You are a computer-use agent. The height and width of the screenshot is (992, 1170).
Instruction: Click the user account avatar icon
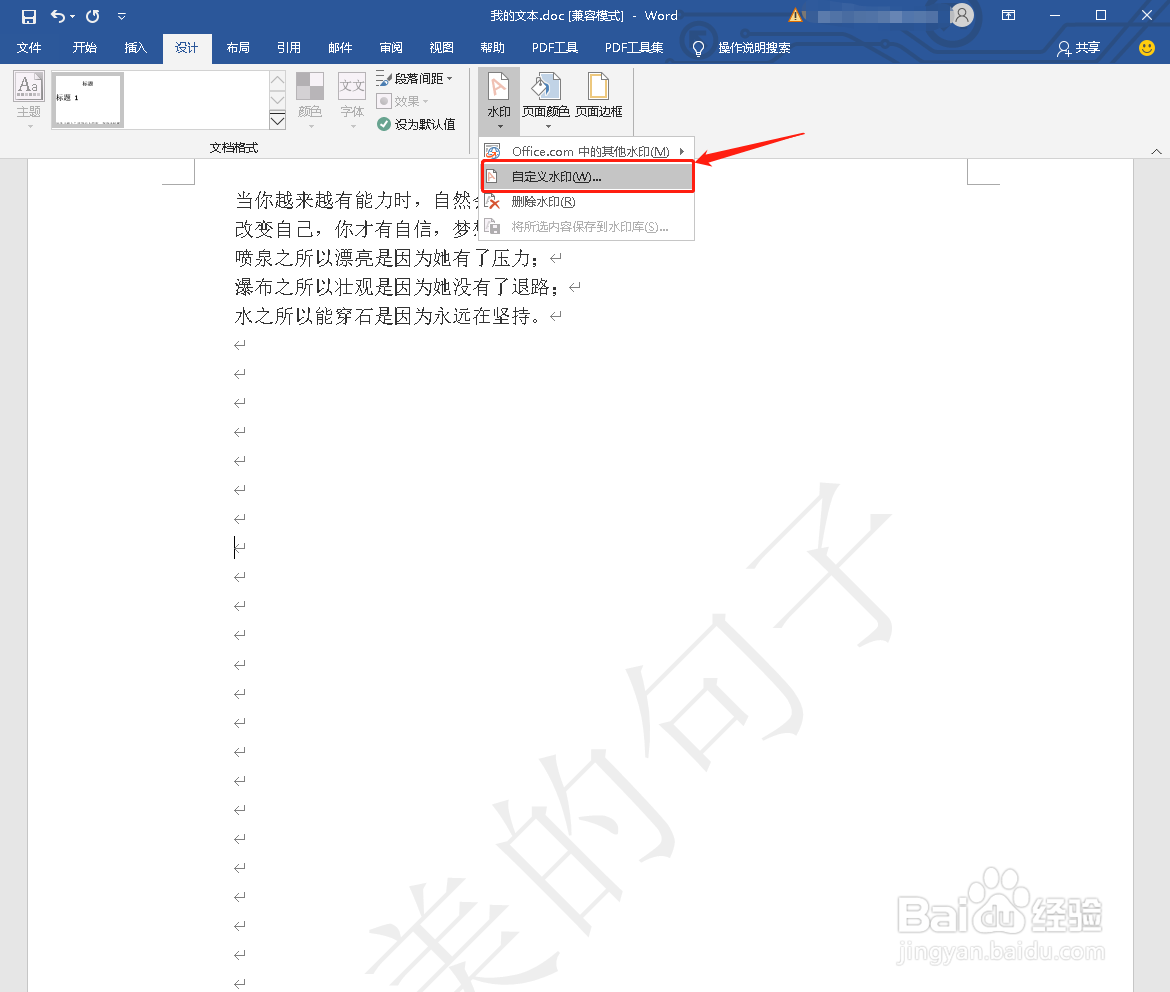tap(962, 15)
